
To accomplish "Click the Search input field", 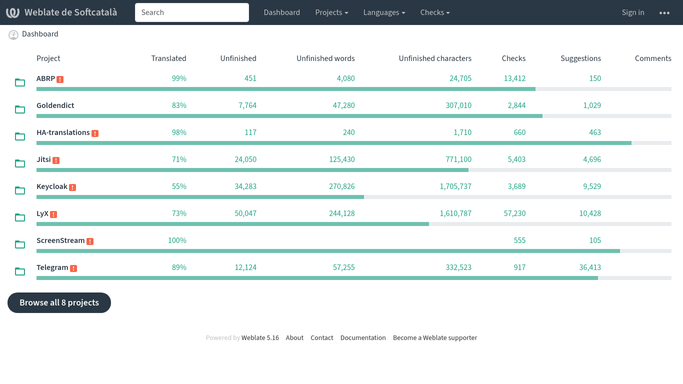I will 192,12.
